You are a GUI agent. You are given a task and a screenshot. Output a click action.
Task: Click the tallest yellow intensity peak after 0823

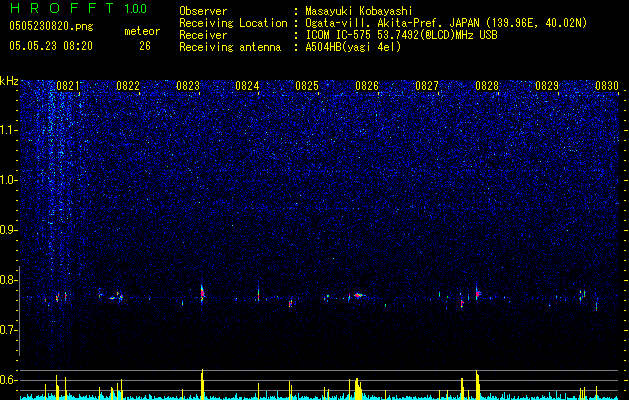click(202, 383)
